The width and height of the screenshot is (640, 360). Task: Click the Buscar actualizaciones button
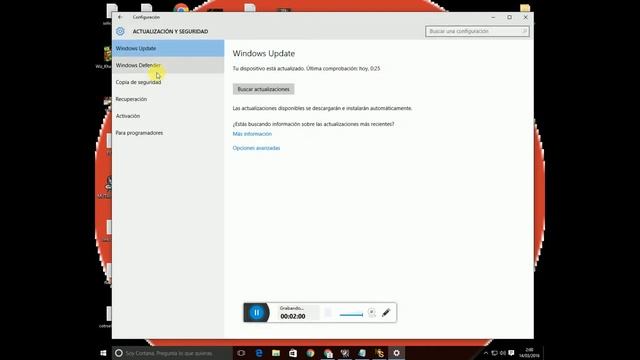tap(264, 89)
